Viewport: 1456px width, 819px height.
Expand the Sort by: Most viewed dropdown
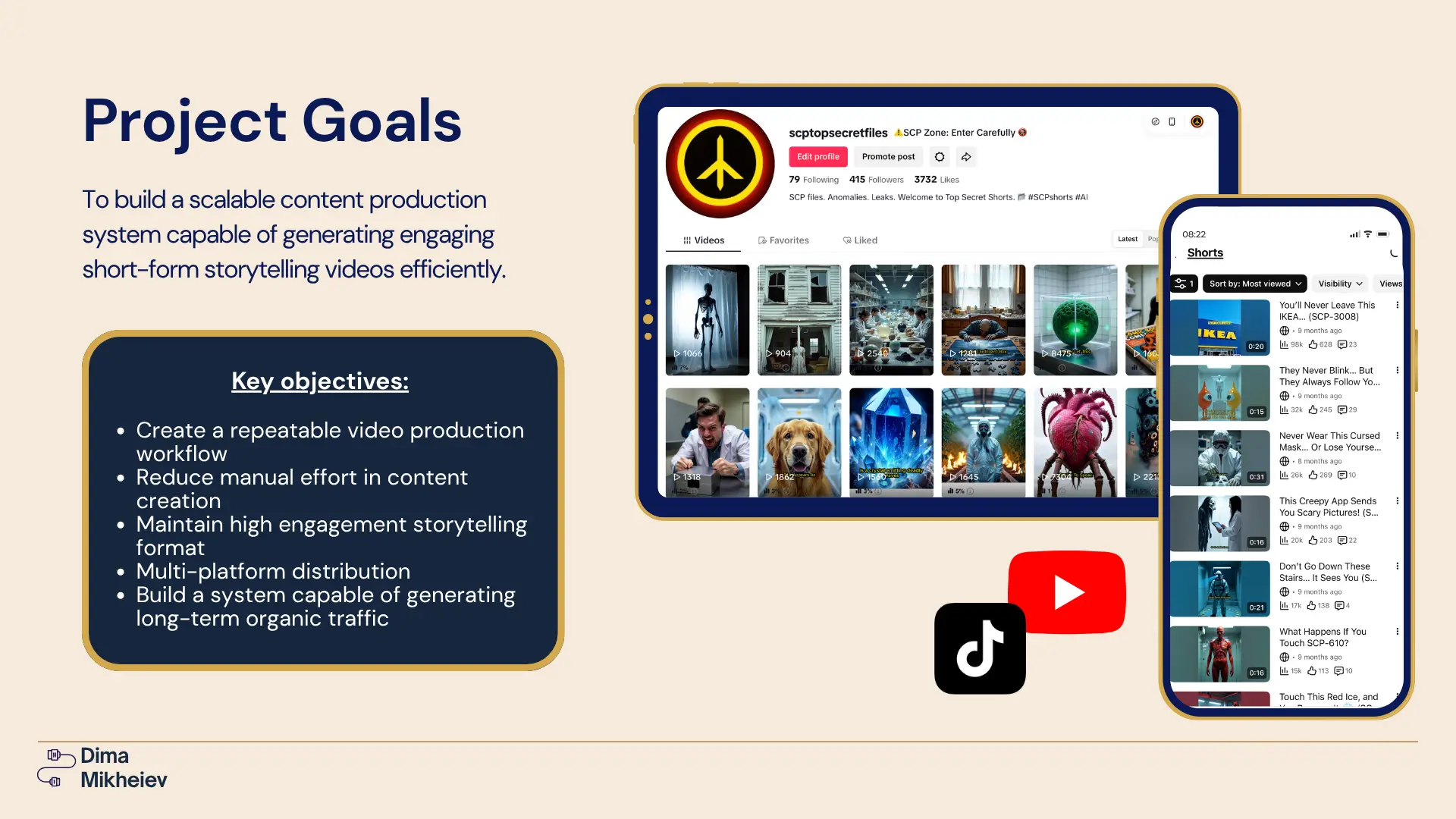pyautogui.click(x=1255, y=284)
